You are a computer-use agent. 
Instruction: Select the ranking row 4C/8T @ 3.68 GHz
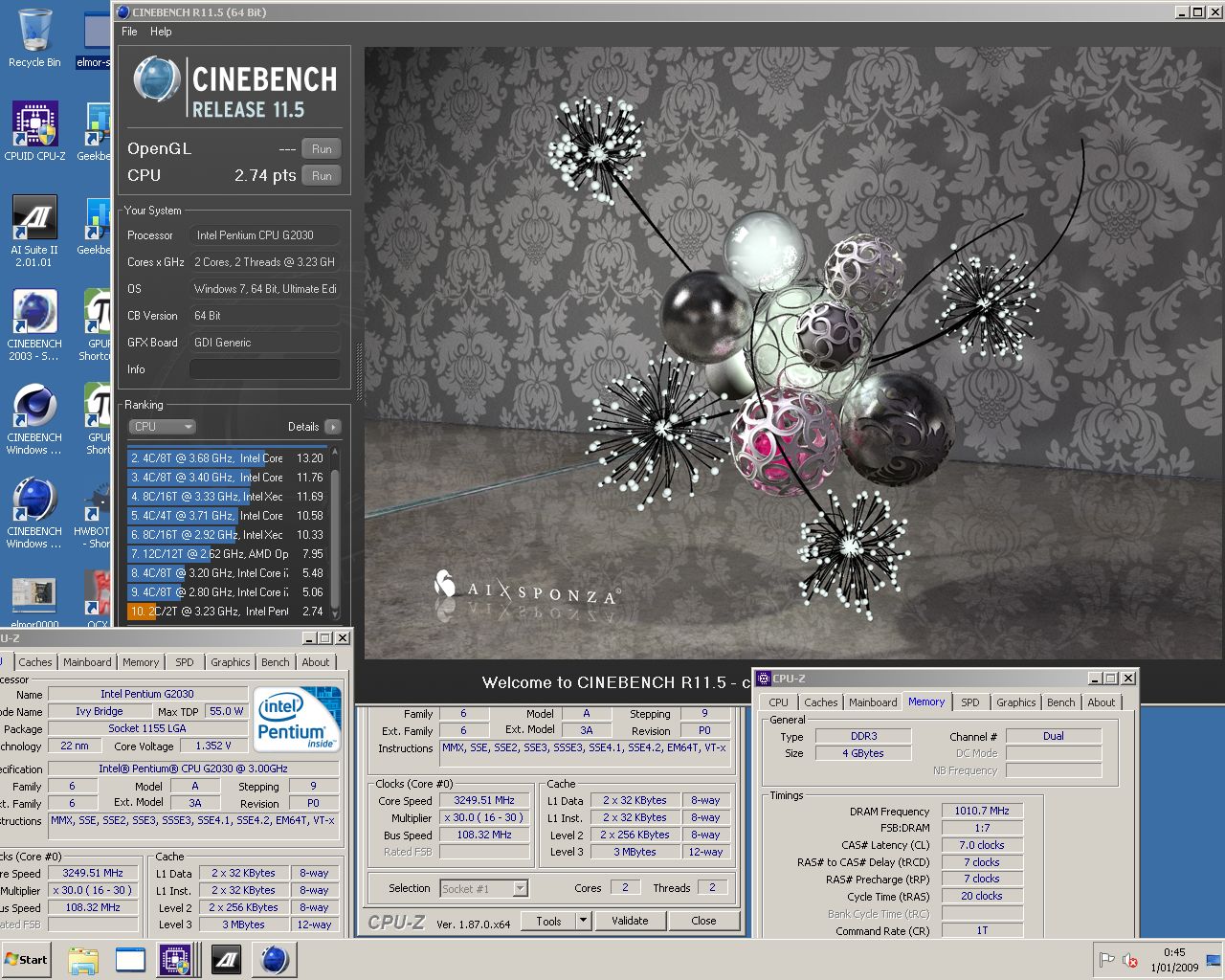[228, 458]
